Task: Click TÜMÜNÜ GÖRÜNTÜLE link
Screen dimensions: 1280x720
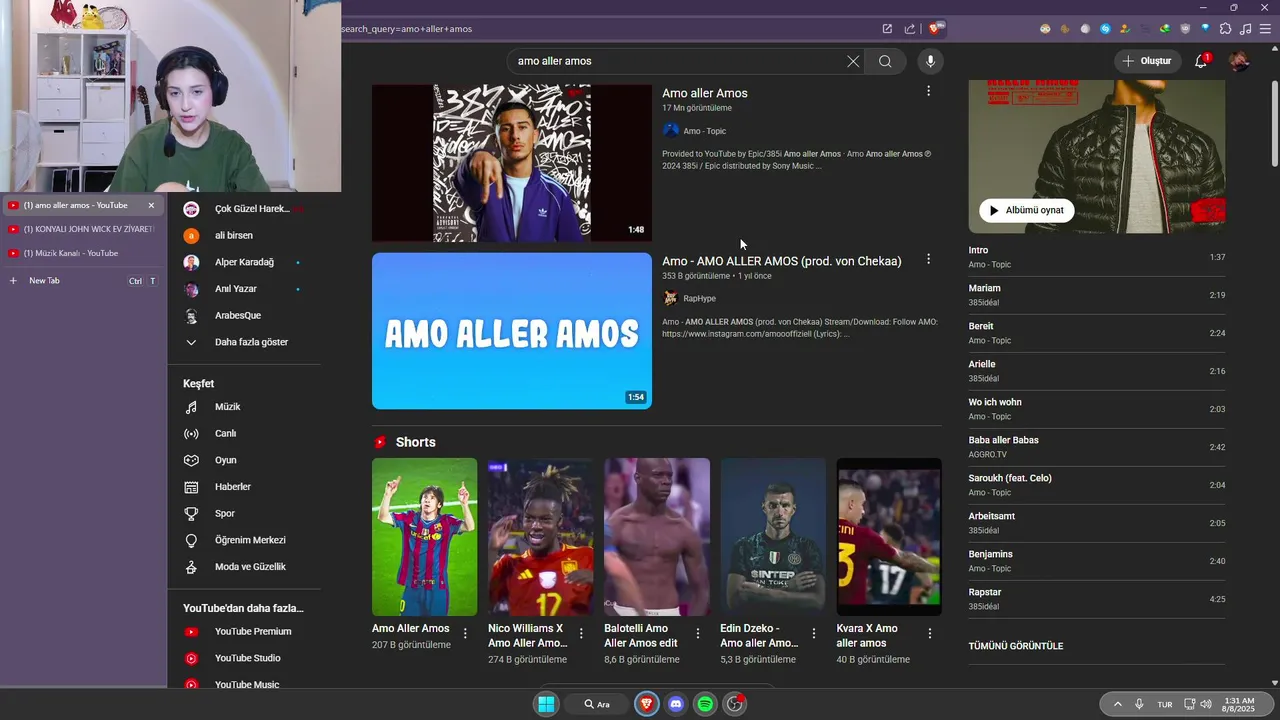Action: tap(1016, 646)
